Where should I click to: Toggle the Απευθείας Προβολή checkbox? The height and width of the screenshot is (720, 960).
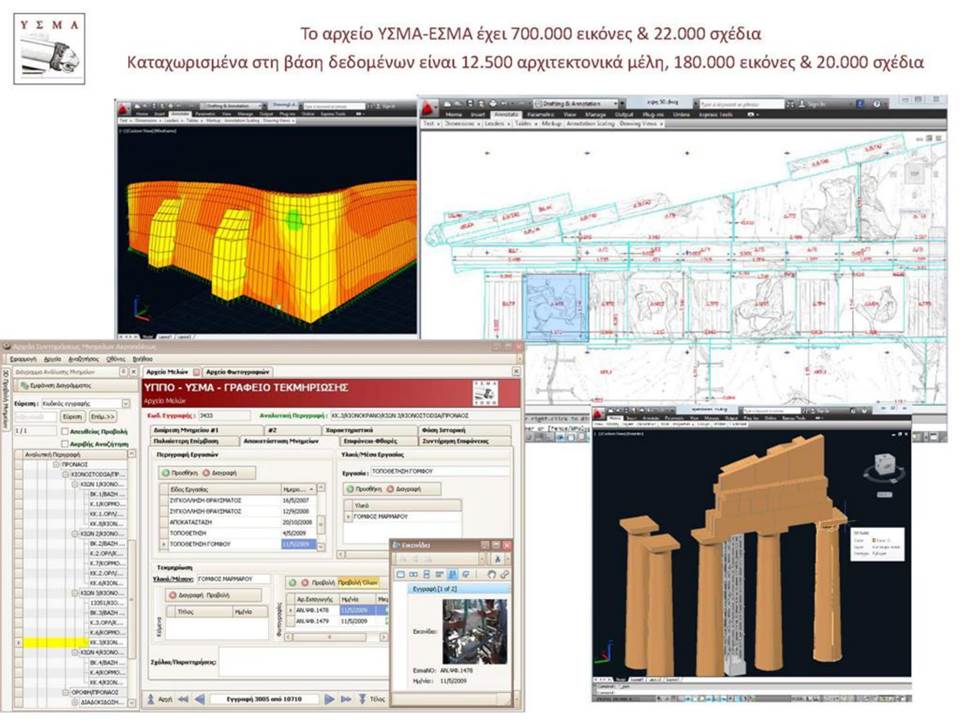click(x=64, y=432)
